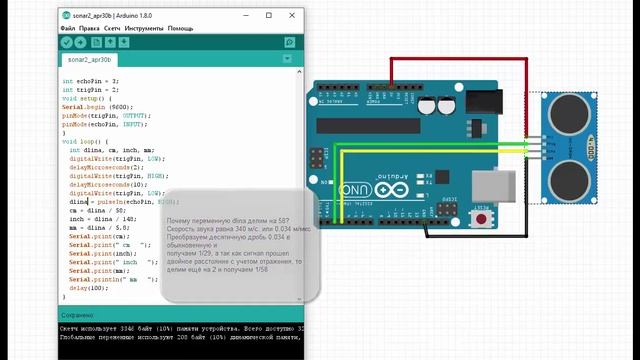Click the 'Serial.begin (9600);' line

click(98, 107)
